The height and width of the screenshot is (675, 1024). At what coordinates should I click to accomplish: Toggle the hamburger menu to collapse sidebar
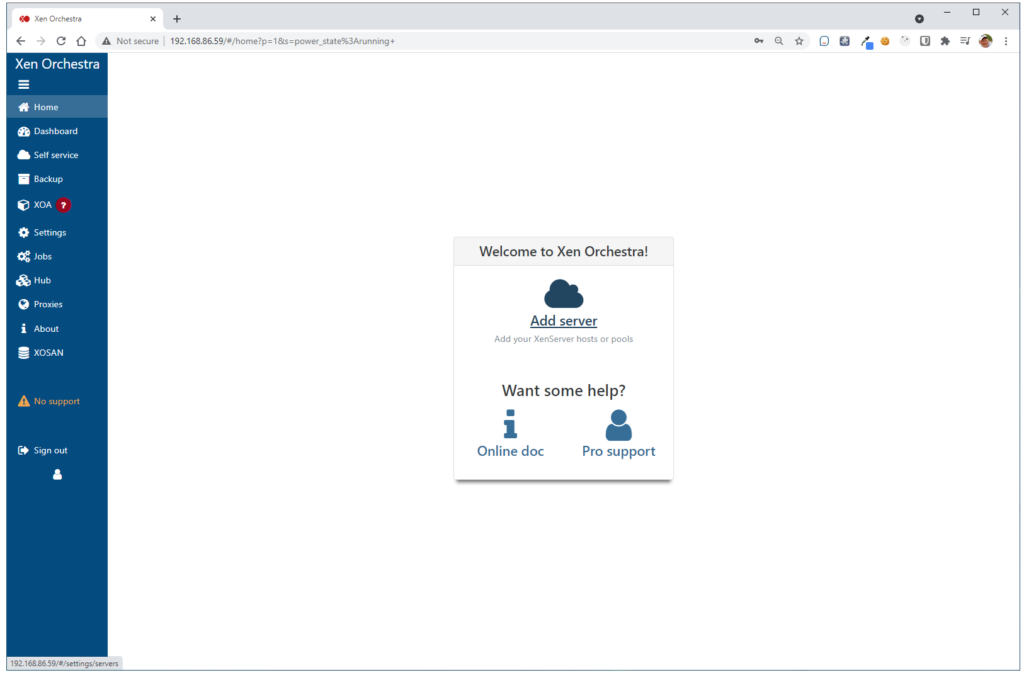[x=24, y=84]
